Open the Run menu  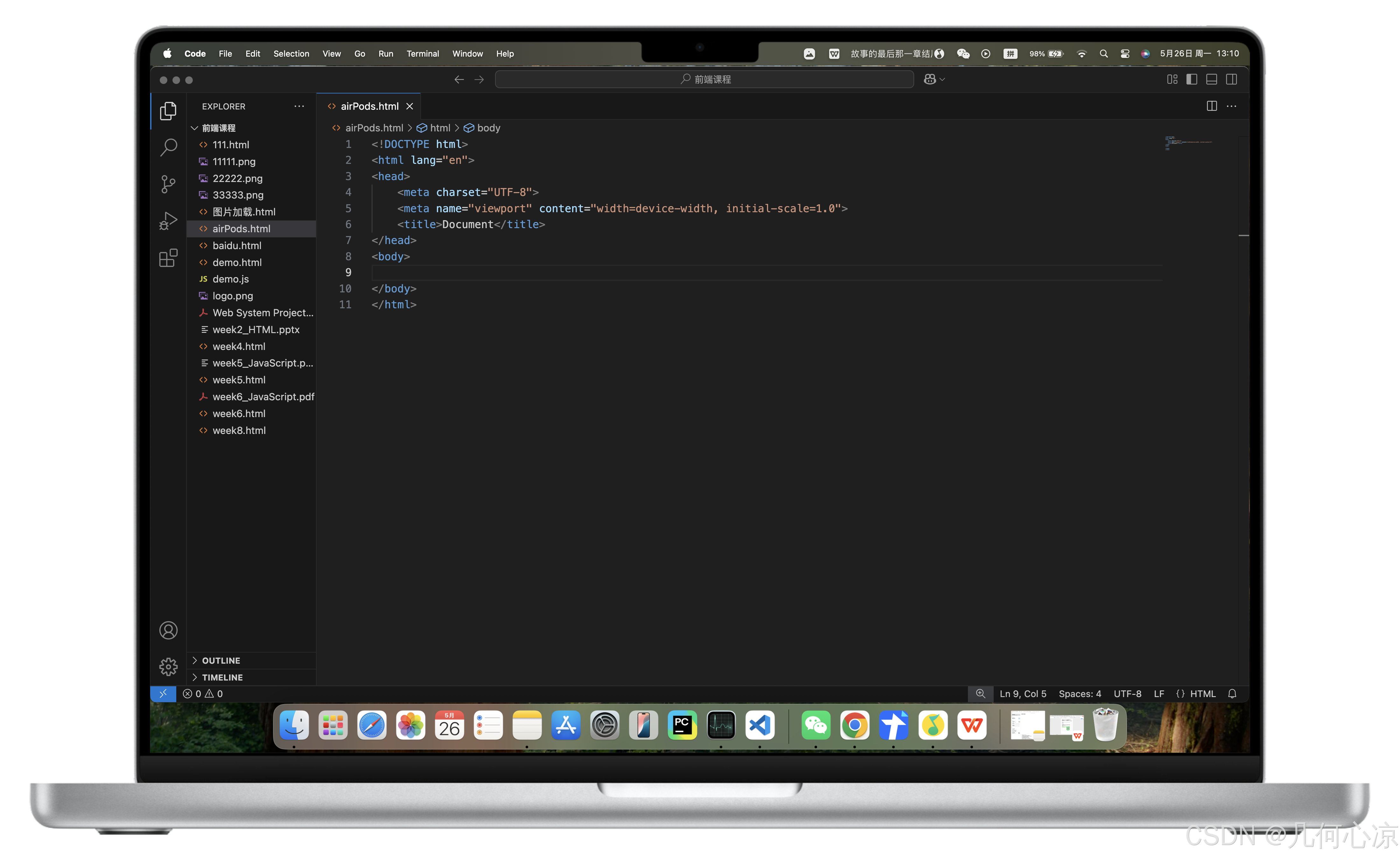click(x=386, y=53)
